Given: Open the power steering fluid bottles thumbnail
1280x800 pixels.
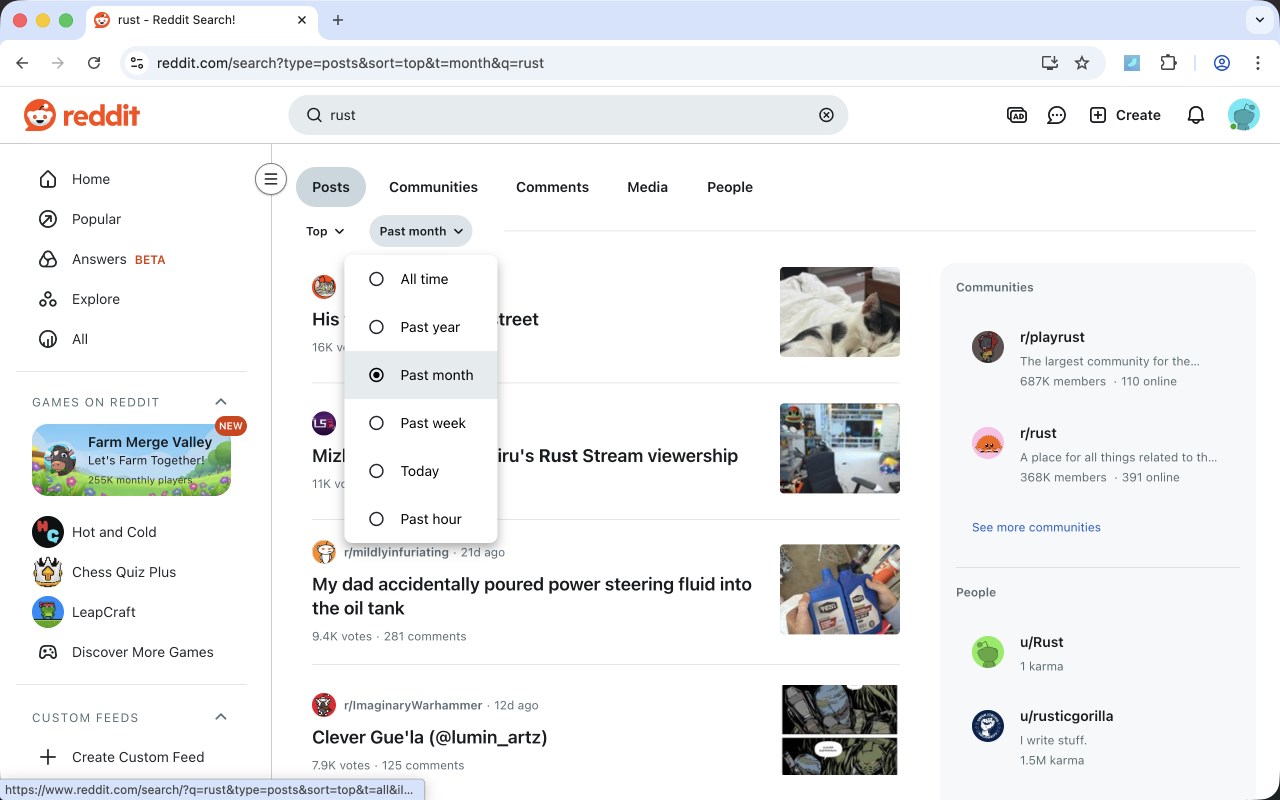Looking at the screenshot, I should coord(840,589).
